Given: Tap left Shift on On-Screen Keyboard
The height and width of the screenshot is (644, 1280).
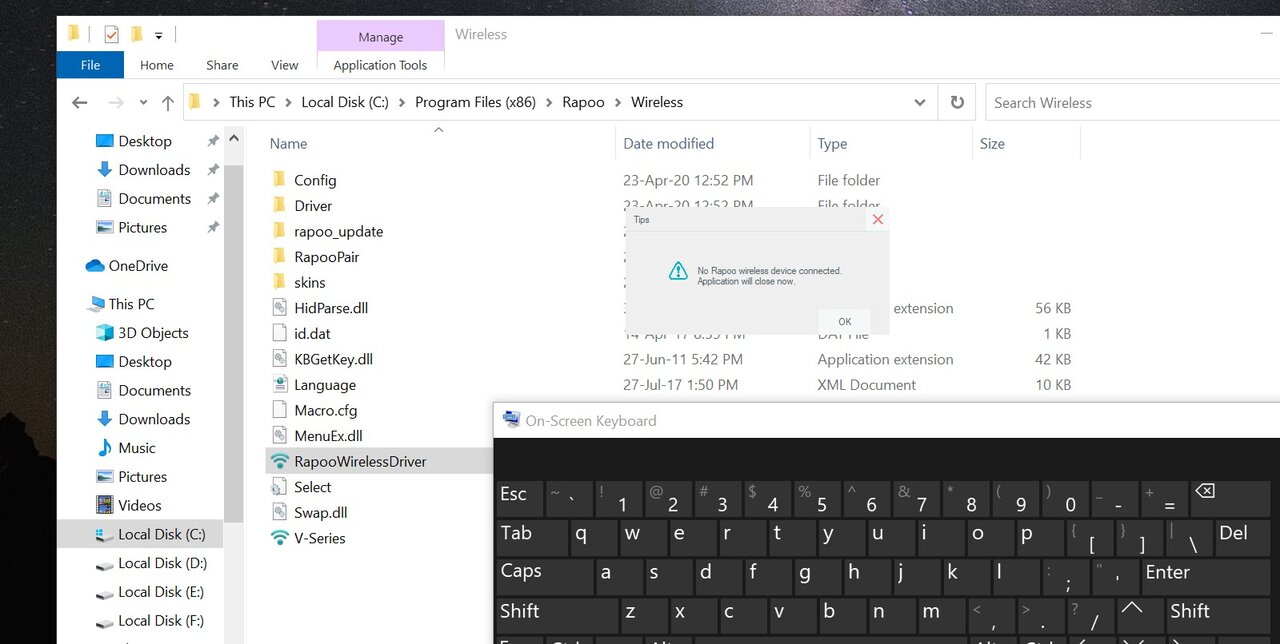Looking at the screenshot, I should [x=556, y=615].
